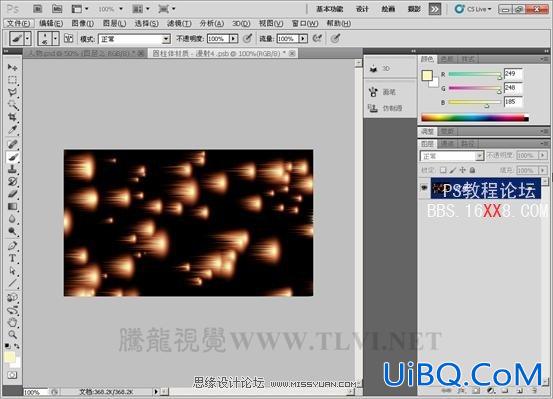Select the Crop tool
The height and width of the screenshot is (399, 553).
(x=12, y=117)
